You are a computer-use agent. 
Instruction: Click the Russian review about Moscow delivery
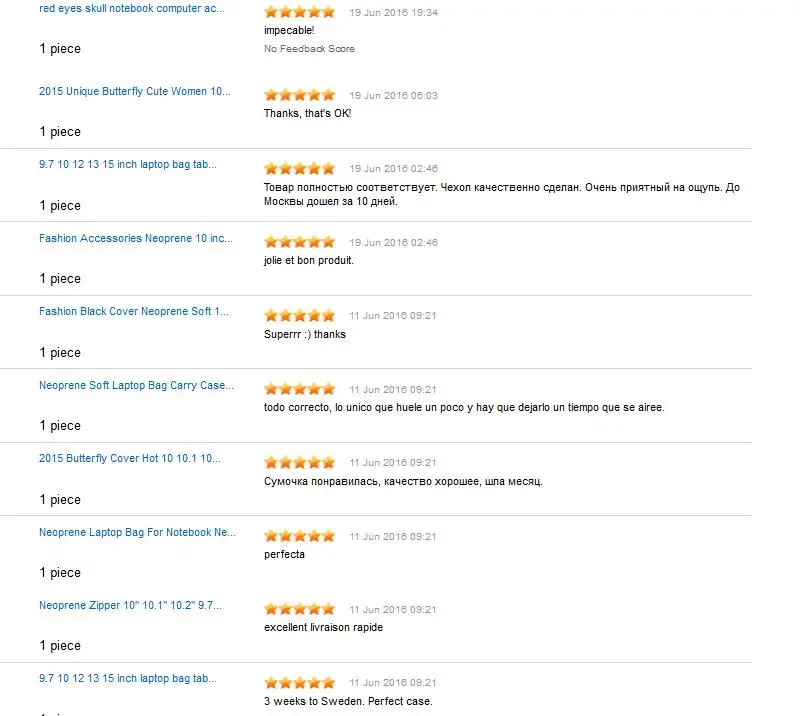coord(502,194)
